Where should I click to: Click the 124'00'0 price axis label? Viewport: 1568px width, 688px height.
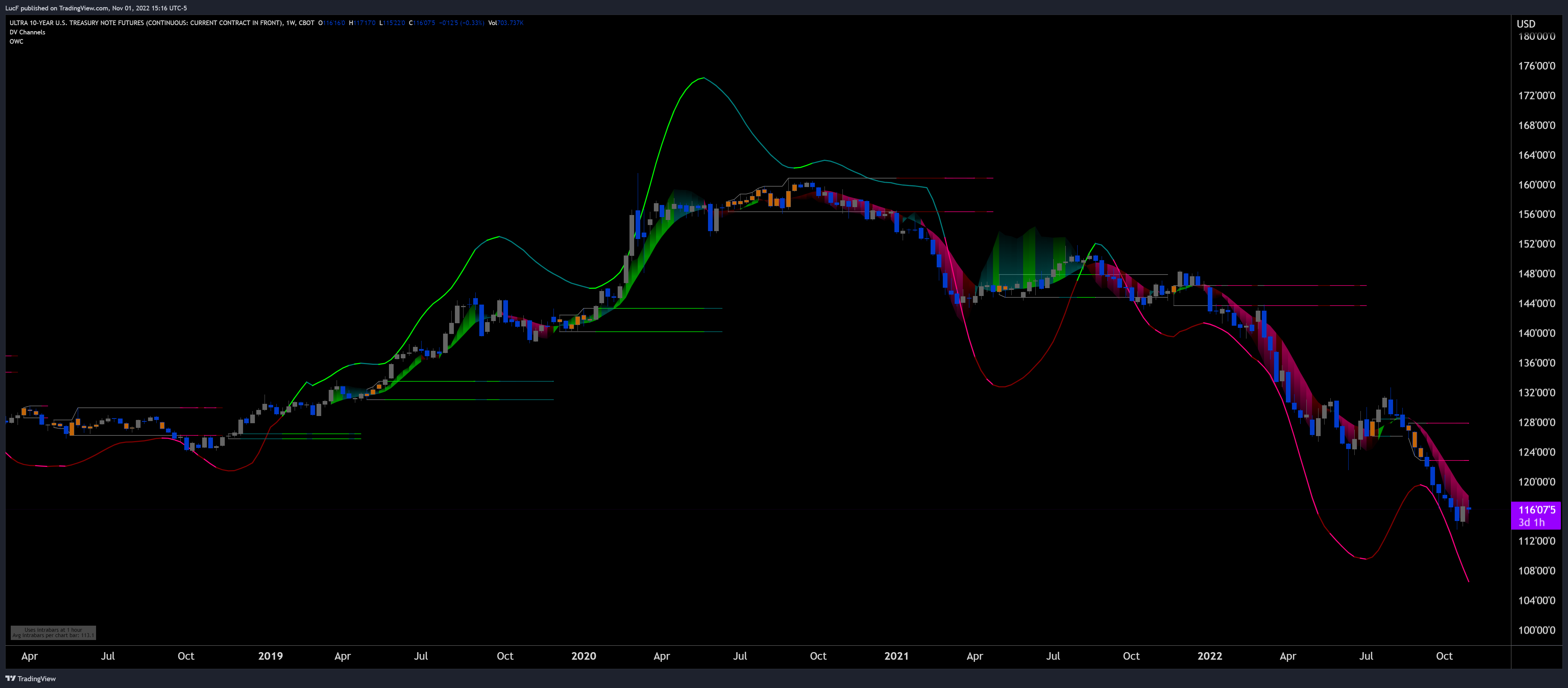tap(1536, 452)
